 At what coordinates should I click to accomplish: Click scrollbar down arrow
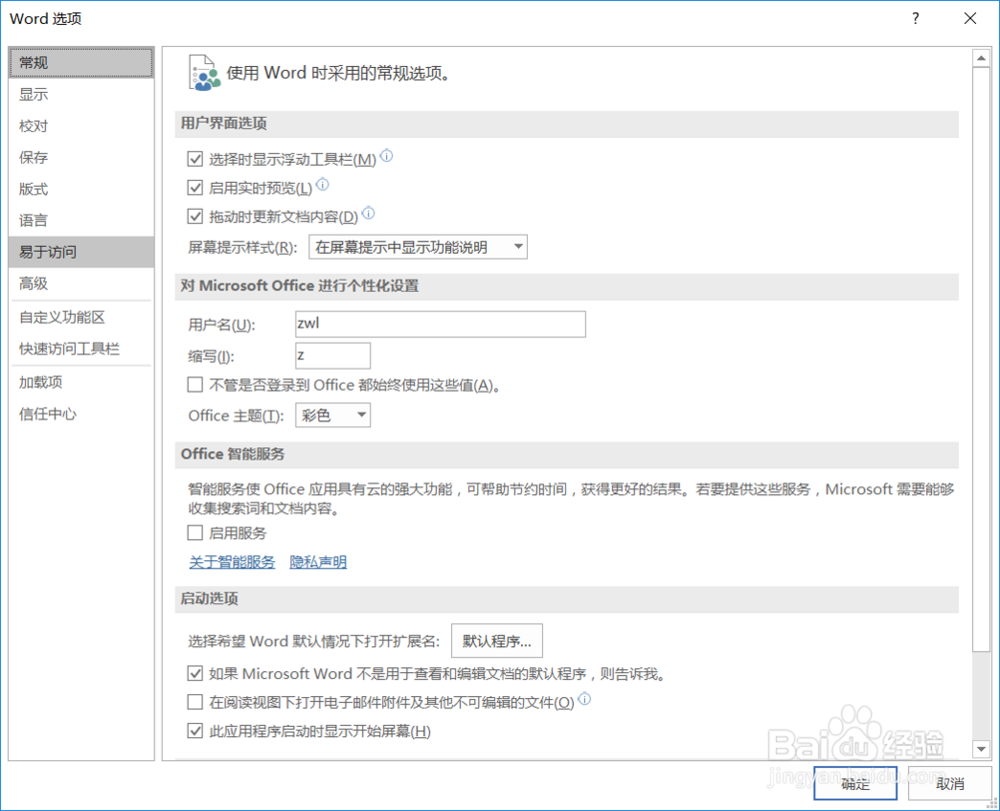(981, 749)
